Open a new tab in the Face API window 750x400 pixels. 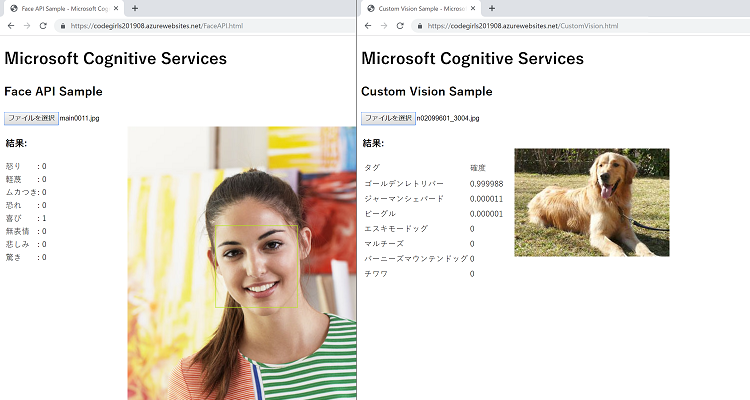pyautogui.click(x=135, y=8)
